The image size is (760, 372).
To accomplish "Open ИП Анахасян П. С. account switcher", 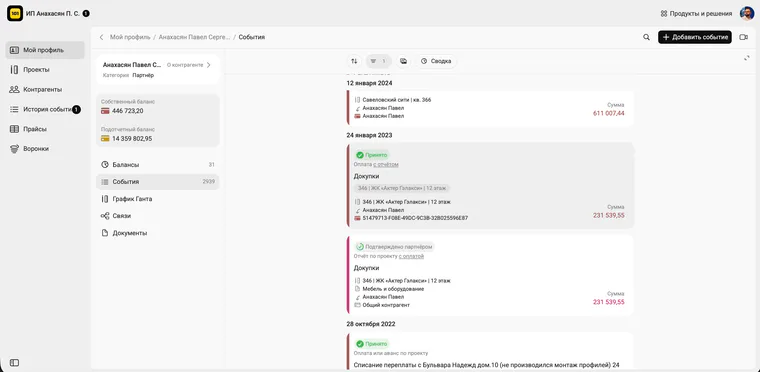I will (48, 14).
